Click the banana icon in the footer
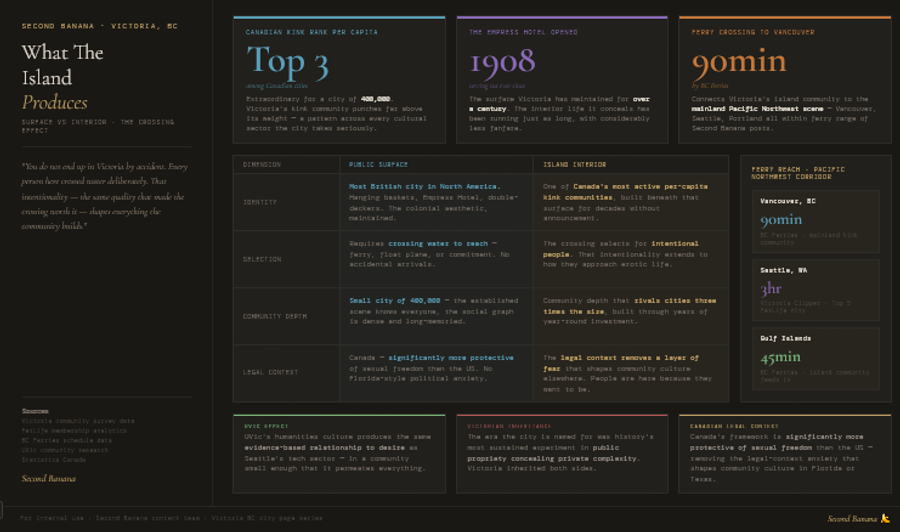The height and width of the screenshot is (532, 900). pos(885,518)
